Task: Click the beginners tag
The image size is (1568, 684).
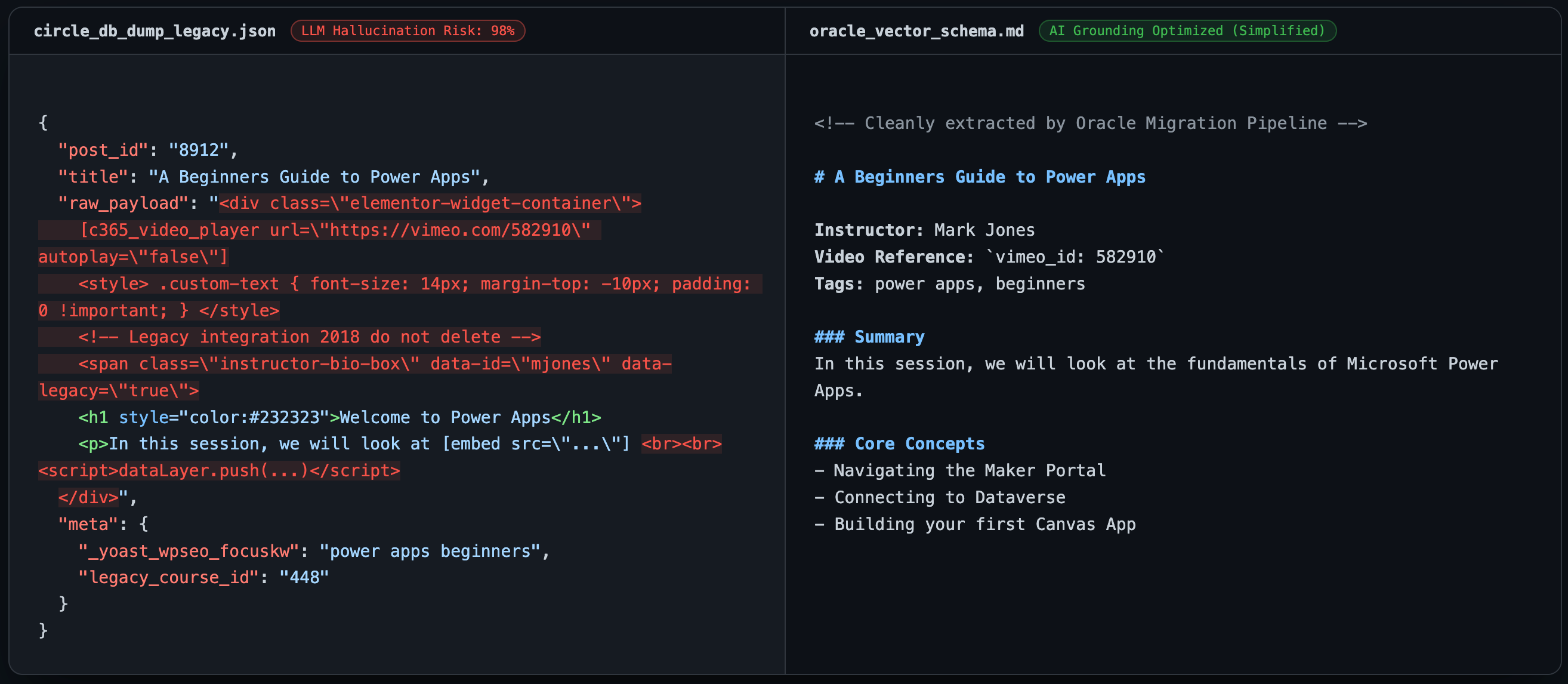Action: pyautogui.click(x=1039, y=284)
